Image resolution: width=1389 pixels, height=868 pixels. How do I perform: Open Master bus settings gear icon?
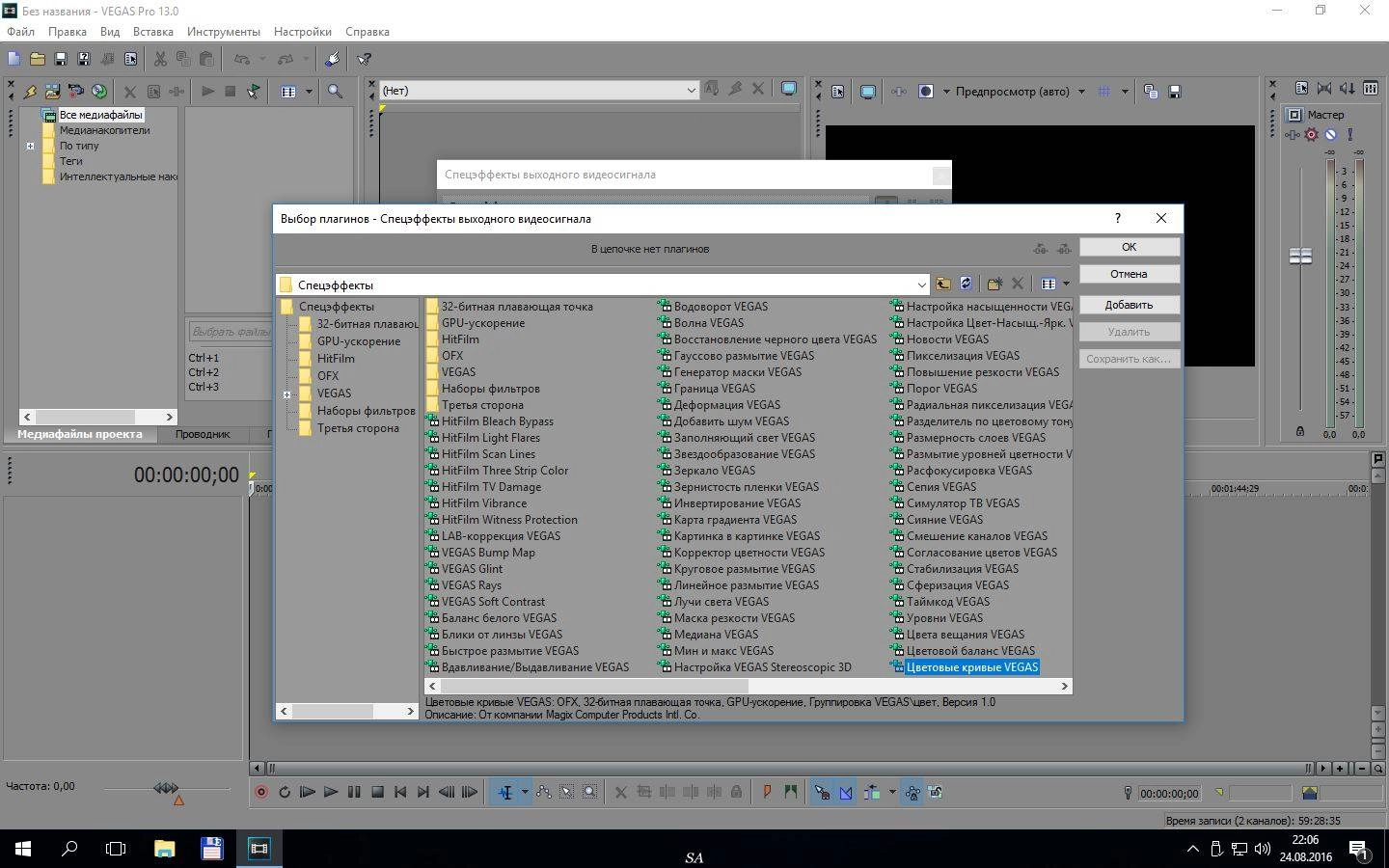point(1311,134)
